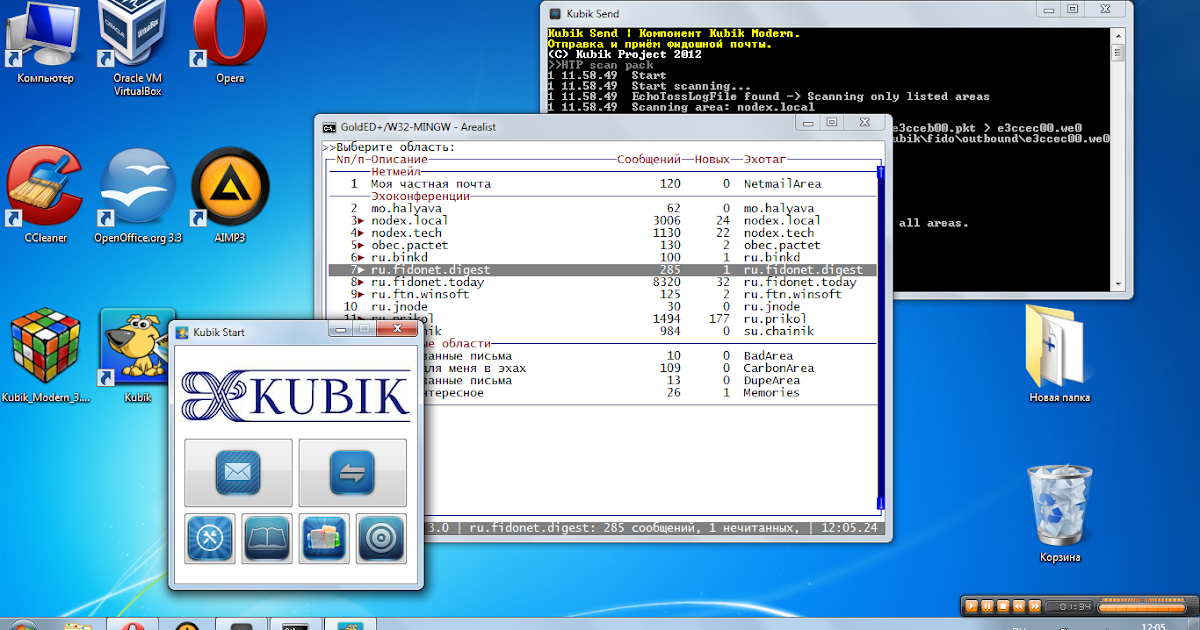This screenshot has width=1200, height=630.
Task: Click the Kubik Send window title bar icon
Action: (x=556, y=13)
